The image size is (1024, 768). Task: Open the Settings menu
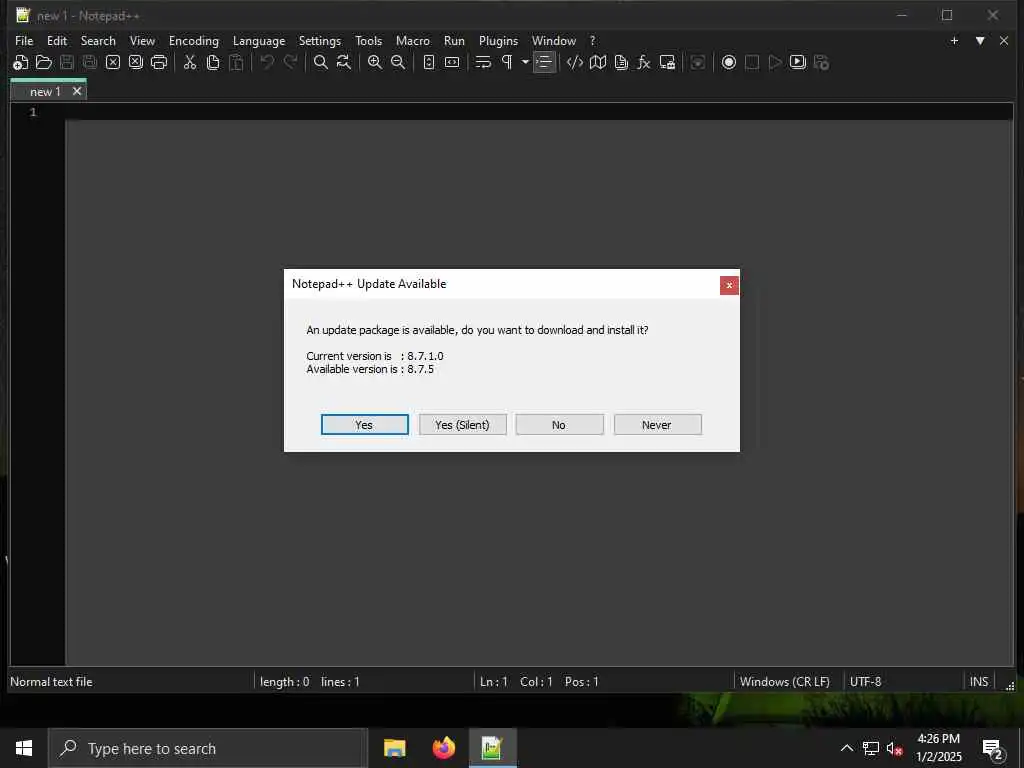(319, 40)
